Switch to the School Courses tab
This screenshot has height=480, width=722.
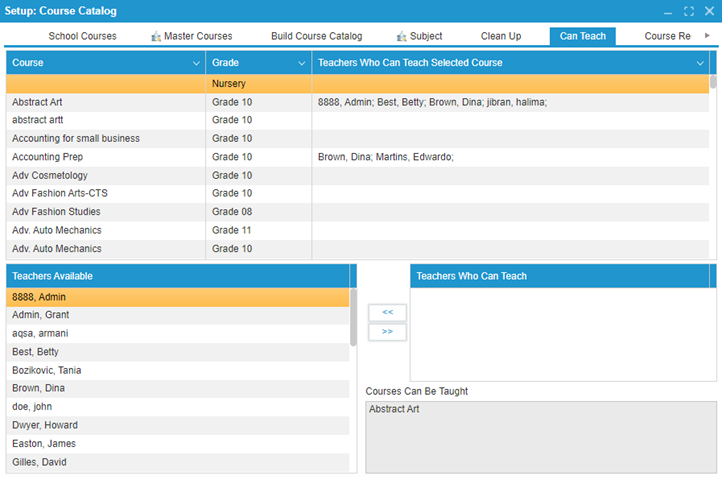coord(82,36)
